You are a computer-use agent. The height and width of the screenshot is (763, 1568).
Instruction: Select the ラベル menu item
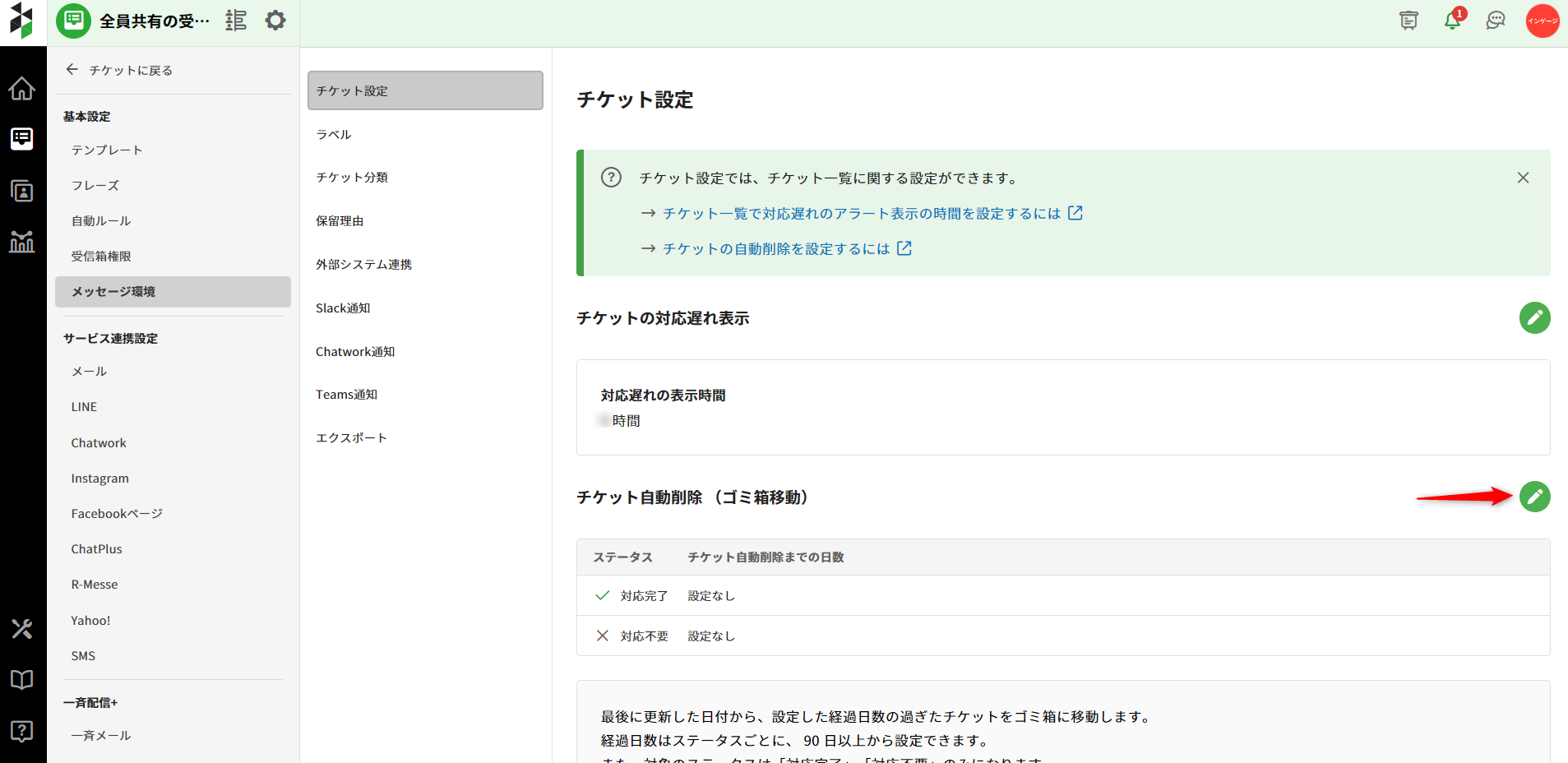pos(334,134)
